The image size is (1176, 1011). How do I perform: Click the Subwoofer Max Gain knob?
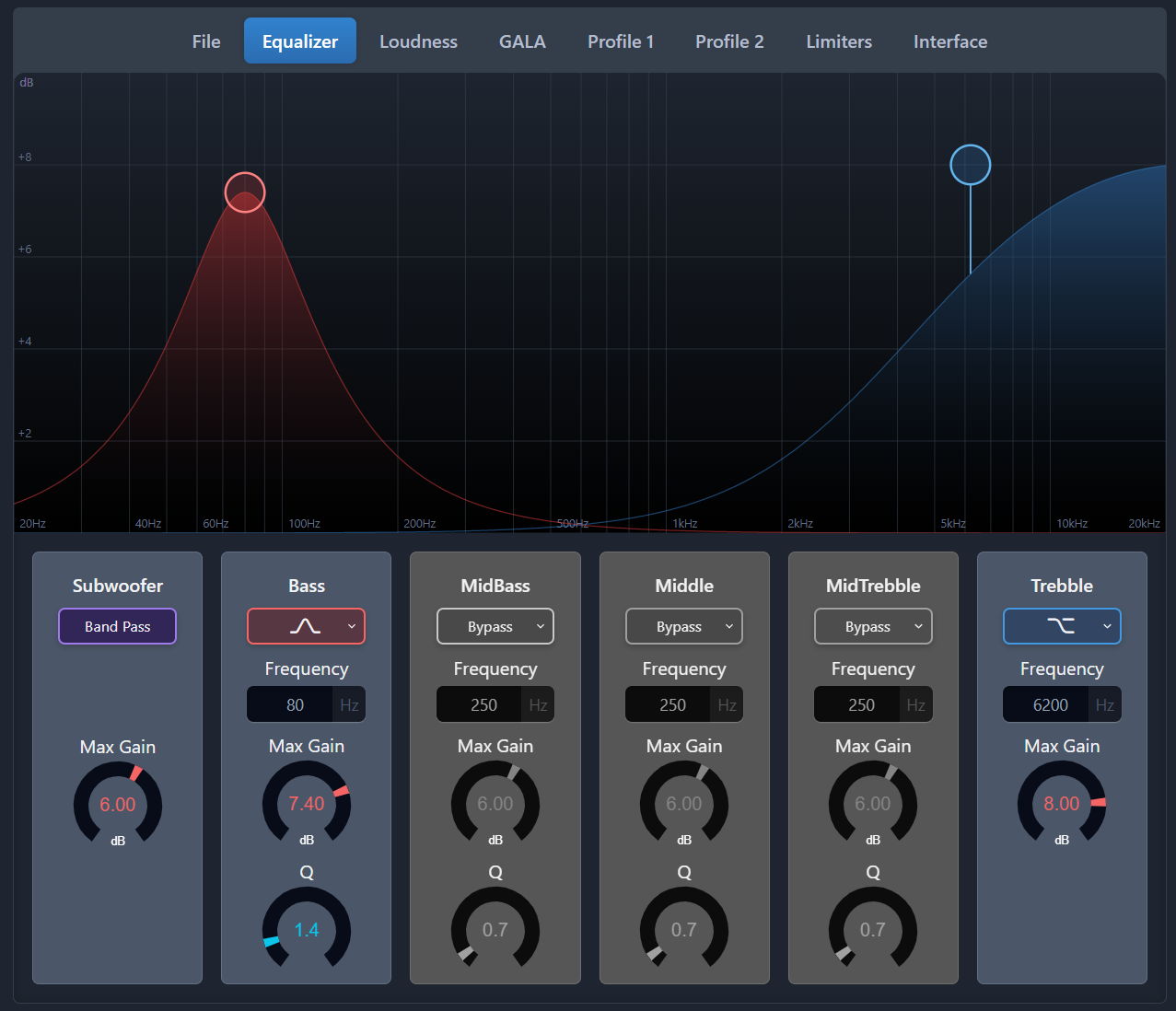[x=118, y=804]
